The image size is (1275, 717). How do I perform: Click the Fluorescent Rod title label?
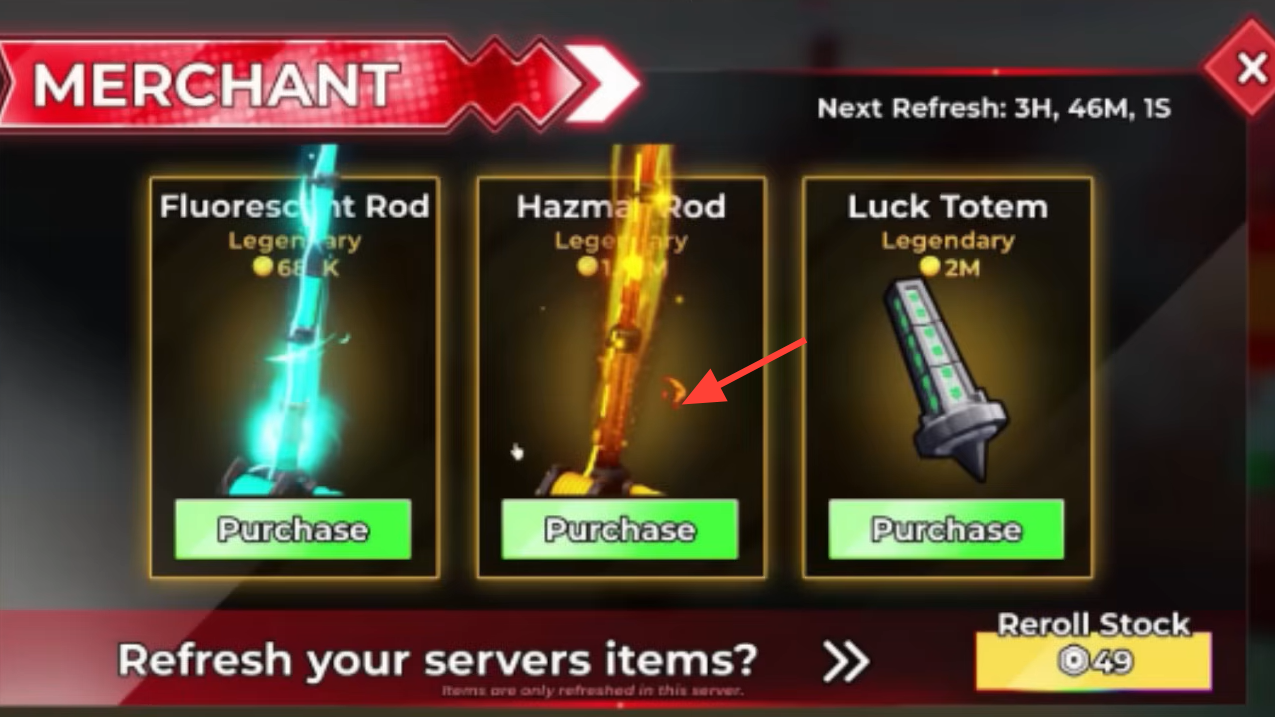click(x=294, y=206)
